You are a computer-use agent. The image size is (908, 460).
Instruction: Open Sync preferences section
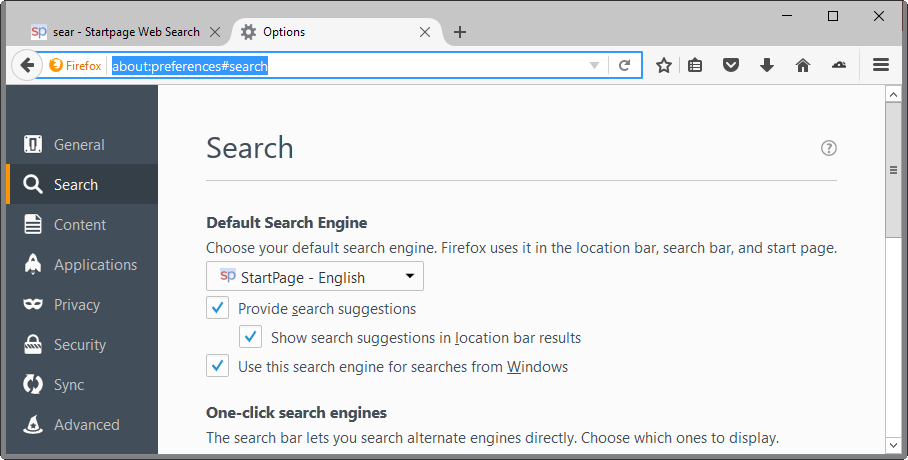82,384
